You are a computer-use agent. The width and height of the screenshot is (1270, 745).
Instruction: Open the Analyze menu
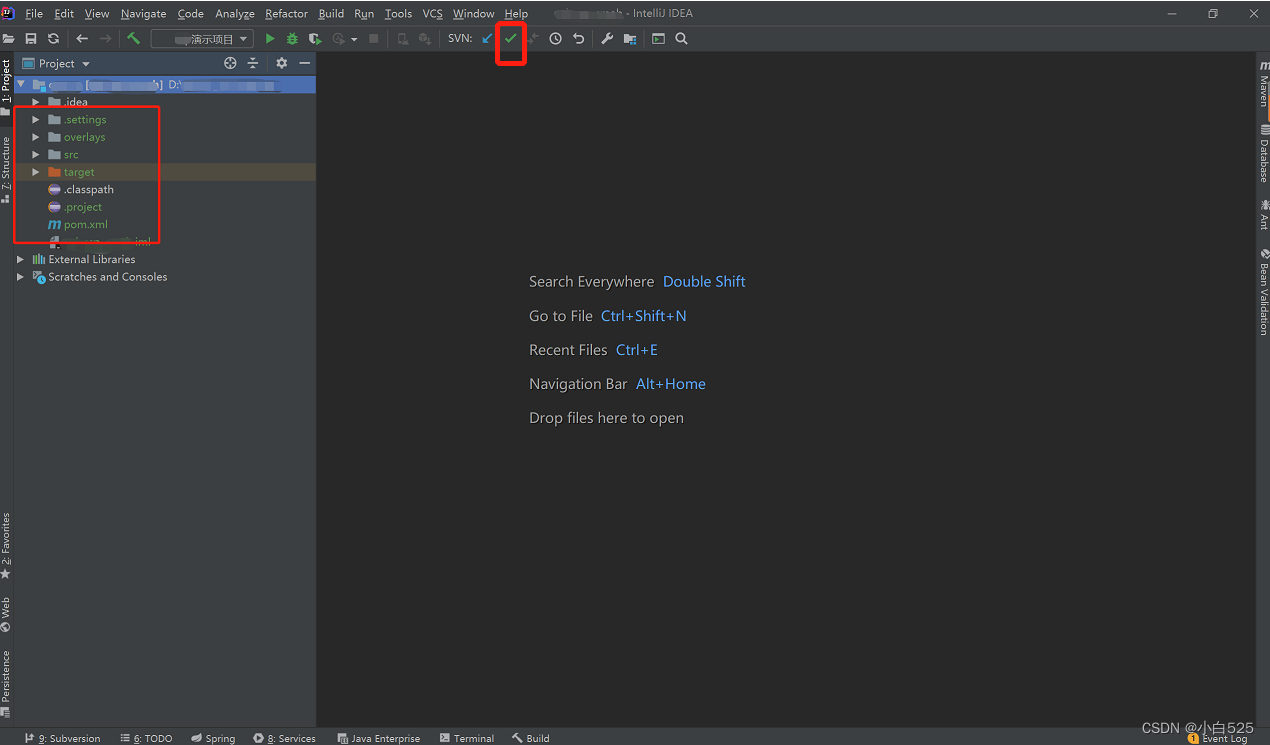[235, 14]
